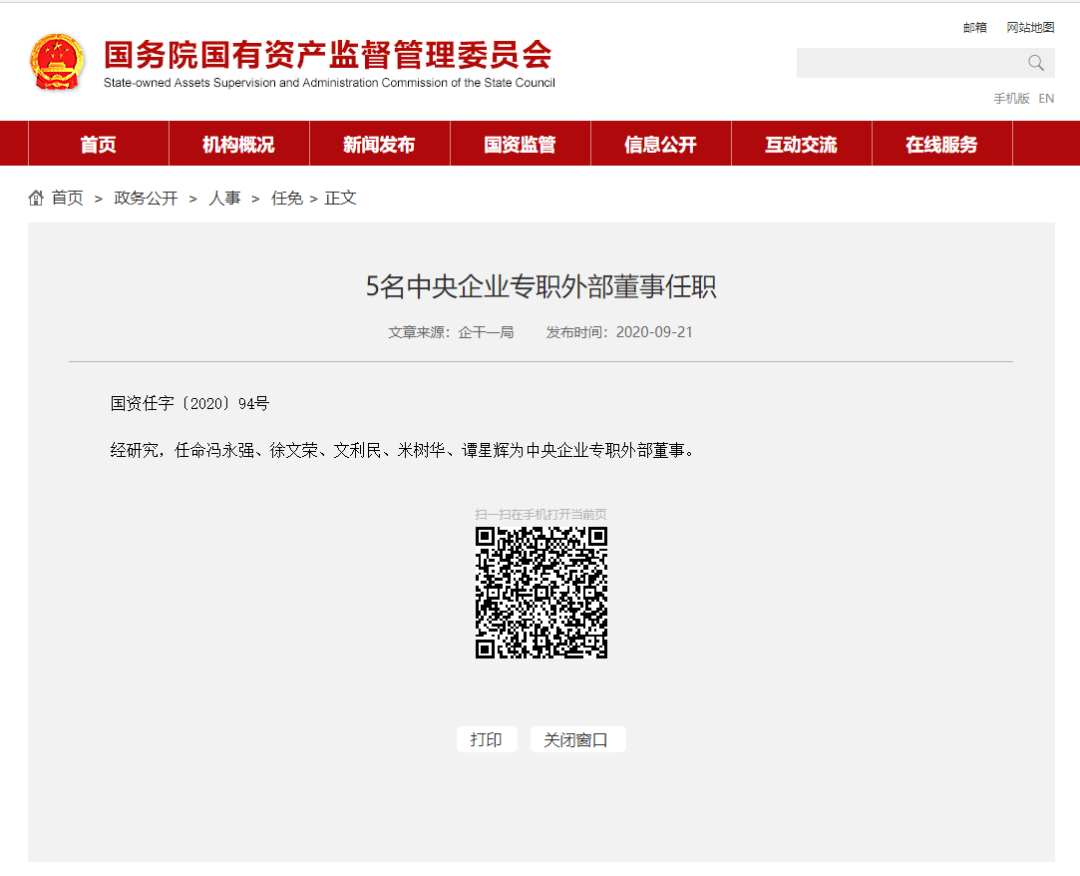Screen dimensions: 1080x876
Task: Go to 人事 breadcrumb link
Action: [224, 198]
